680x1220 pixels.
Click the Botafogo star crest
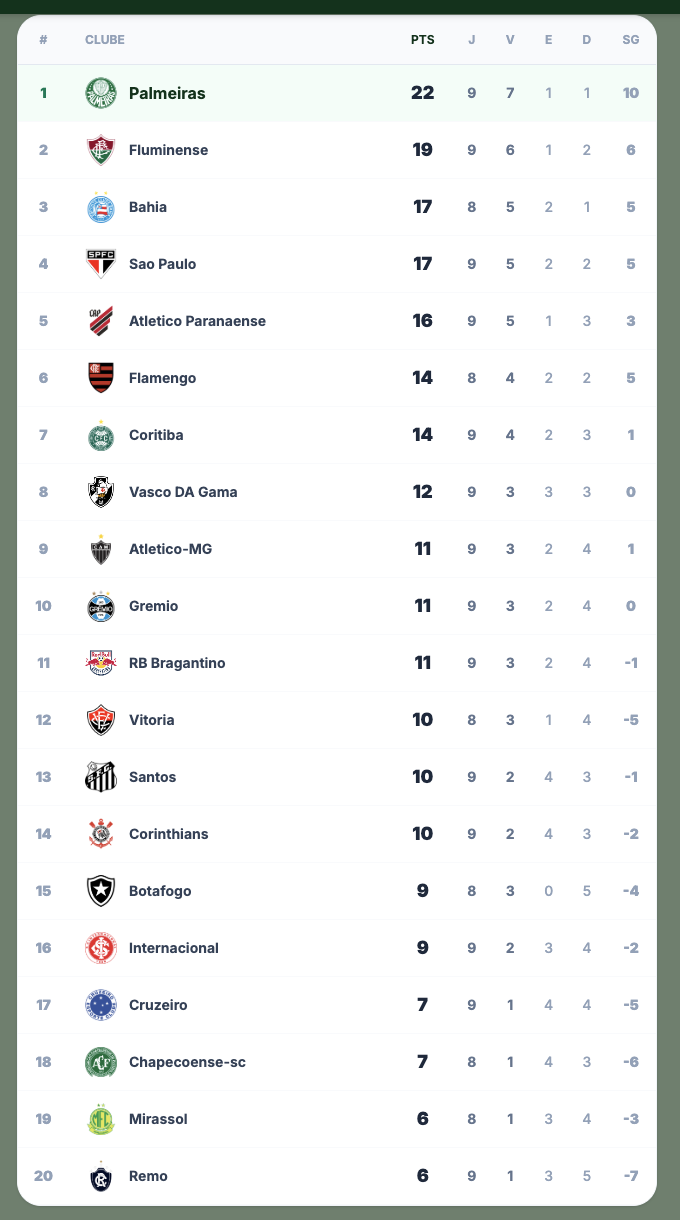[x=101, y=891]
